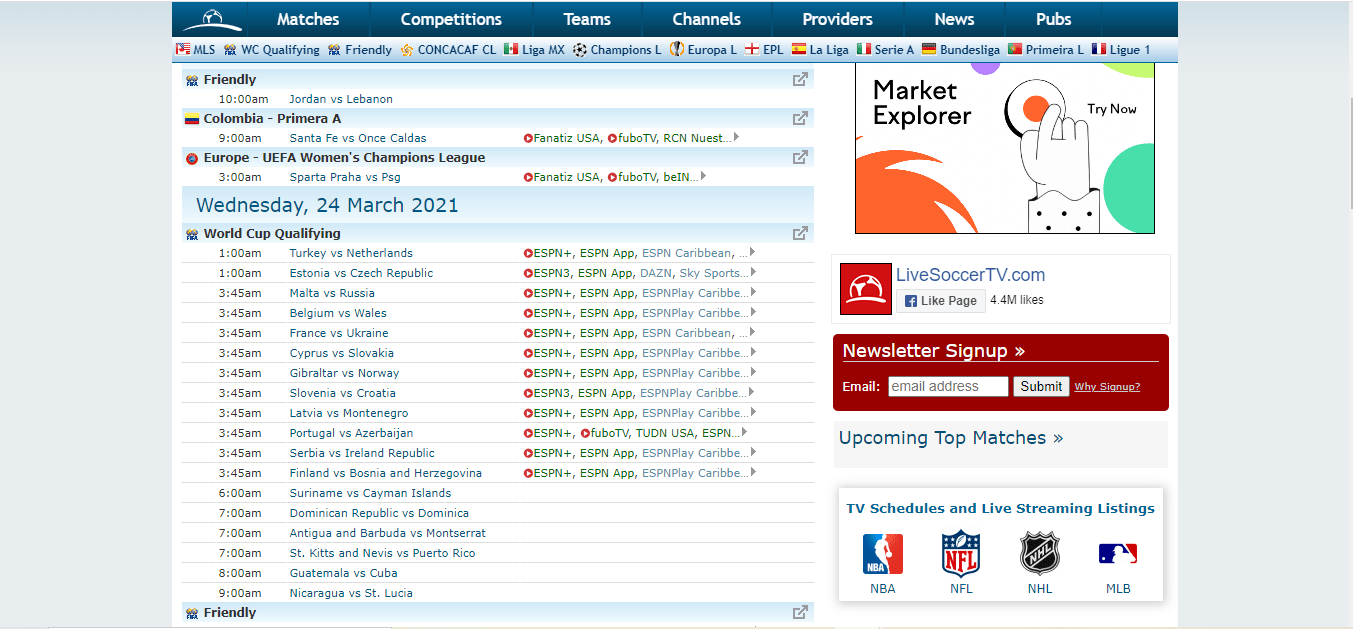Open Upcoming Top Matches link
Image resolution: width=1353 pixels, height=629 pixels.
[951, 438]
